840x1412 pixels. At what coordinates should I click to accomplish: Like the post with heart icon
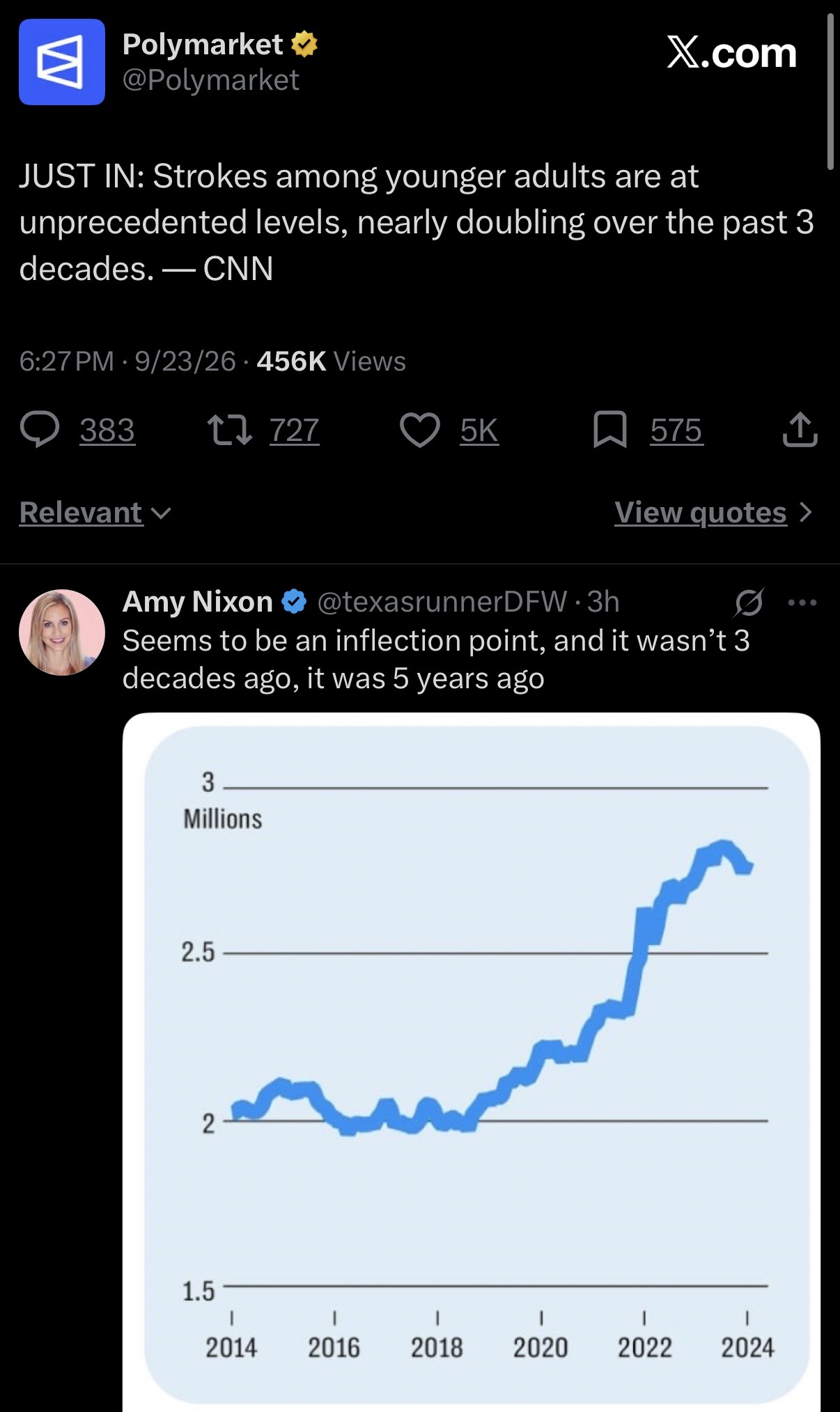[420, 430]
